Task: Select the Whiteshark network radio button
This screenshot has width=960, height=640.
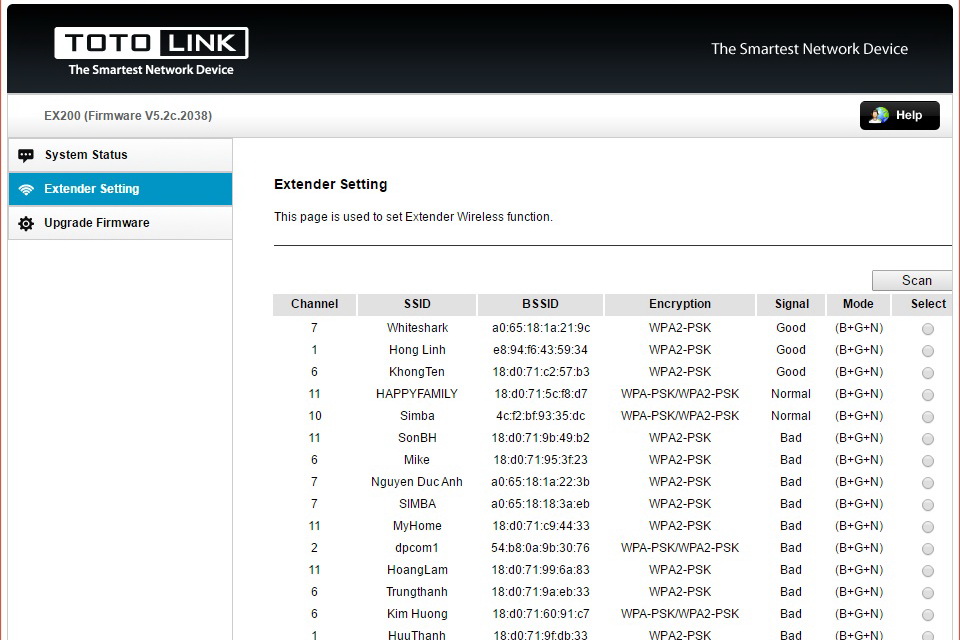Action: (x=928, y=329)
